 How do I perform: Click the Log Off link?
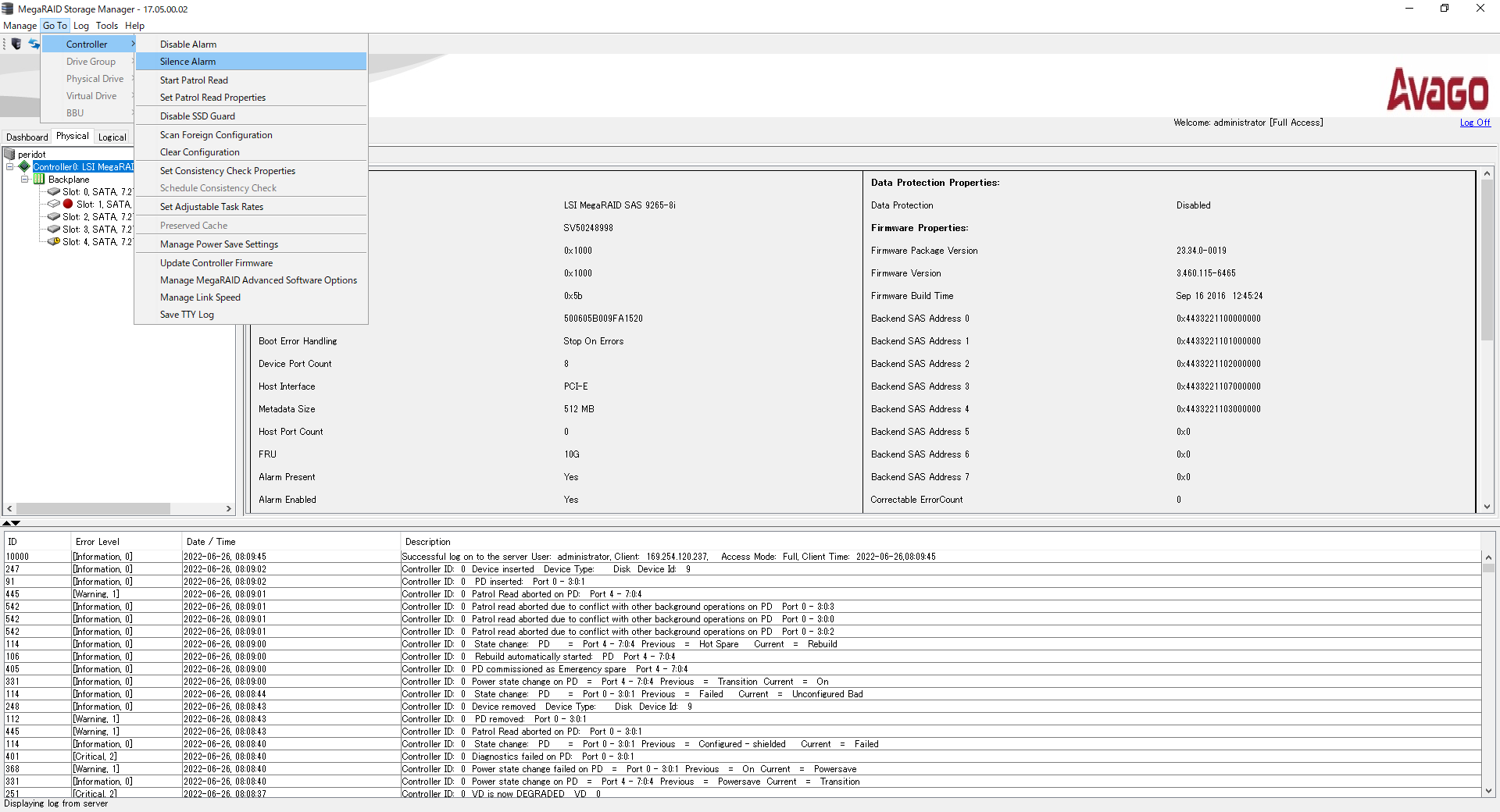[x=1475, y=123]
